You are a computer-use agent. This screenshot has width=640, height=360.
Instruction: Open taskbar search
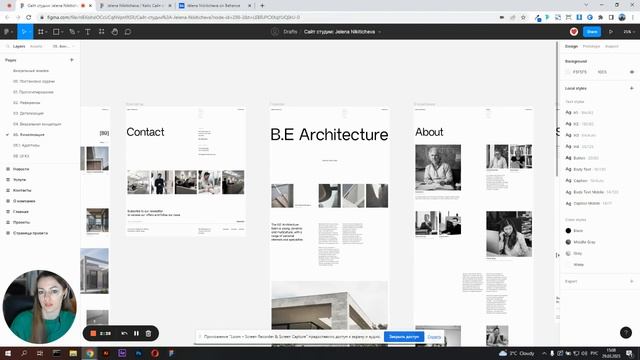[24, 353]
